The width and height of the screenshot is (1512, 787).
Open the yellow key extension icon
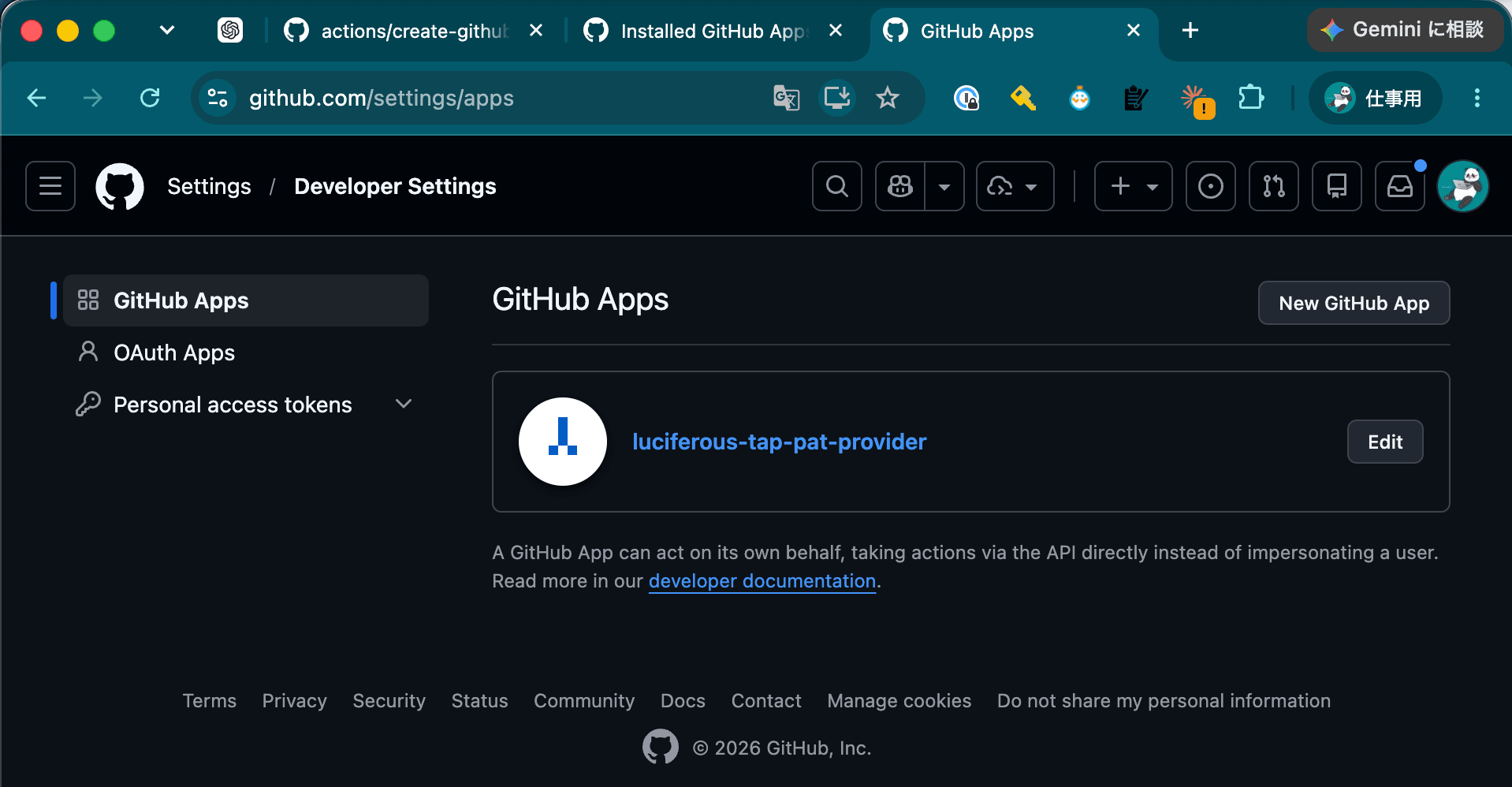1023,98
